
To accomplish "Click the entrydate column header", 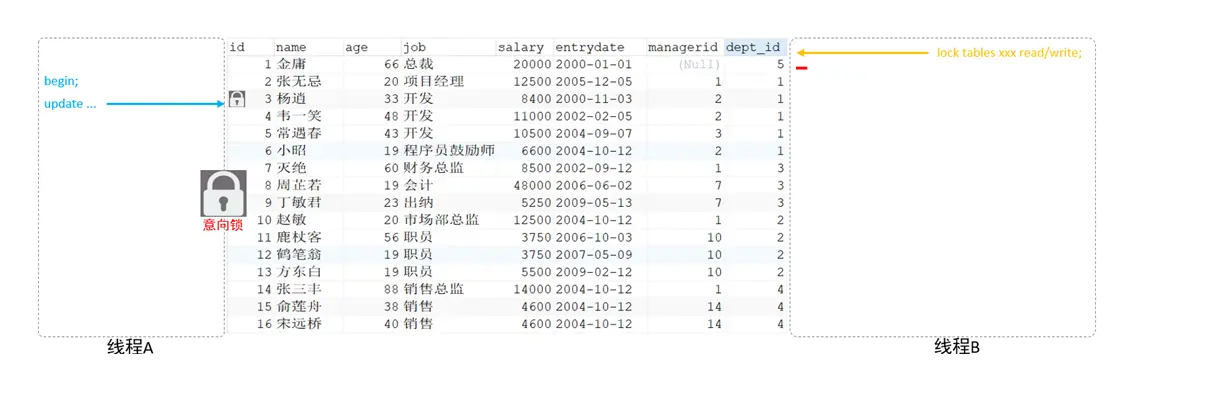I will point(589,47).
